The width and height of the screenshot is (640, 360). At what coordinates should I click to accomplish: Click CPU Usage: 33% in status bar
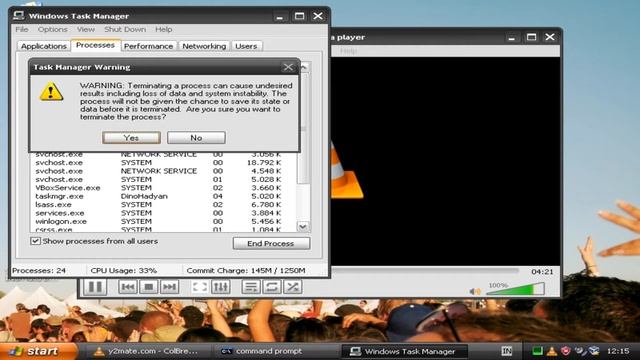[x=124, y=271]
